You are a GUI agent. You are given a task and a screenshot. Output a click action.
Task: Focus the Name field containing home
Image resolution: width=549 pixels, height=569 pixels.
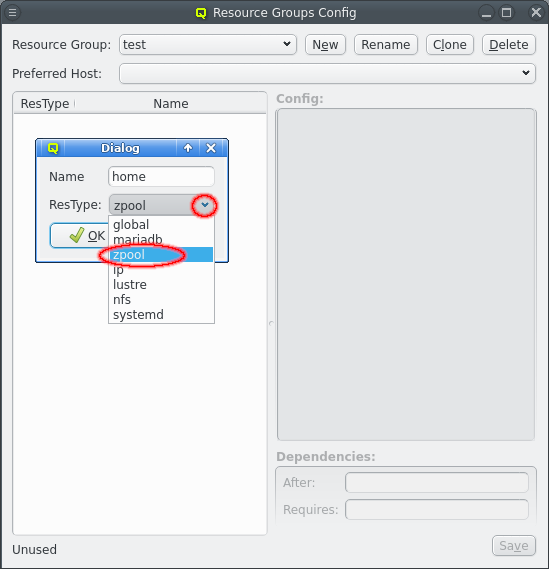[161, 177]
